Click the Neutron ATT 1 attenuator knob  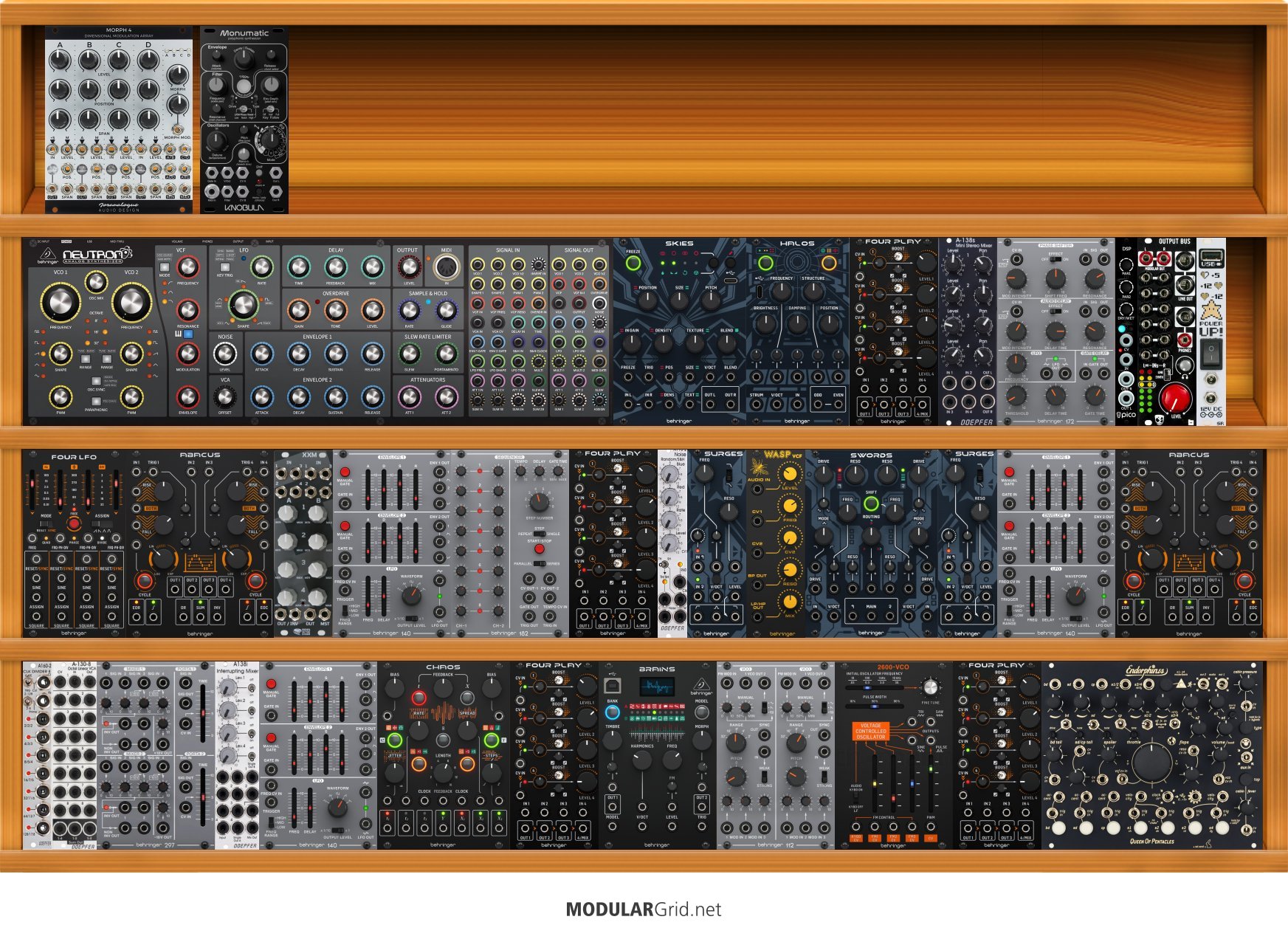(x=409, y=397)
